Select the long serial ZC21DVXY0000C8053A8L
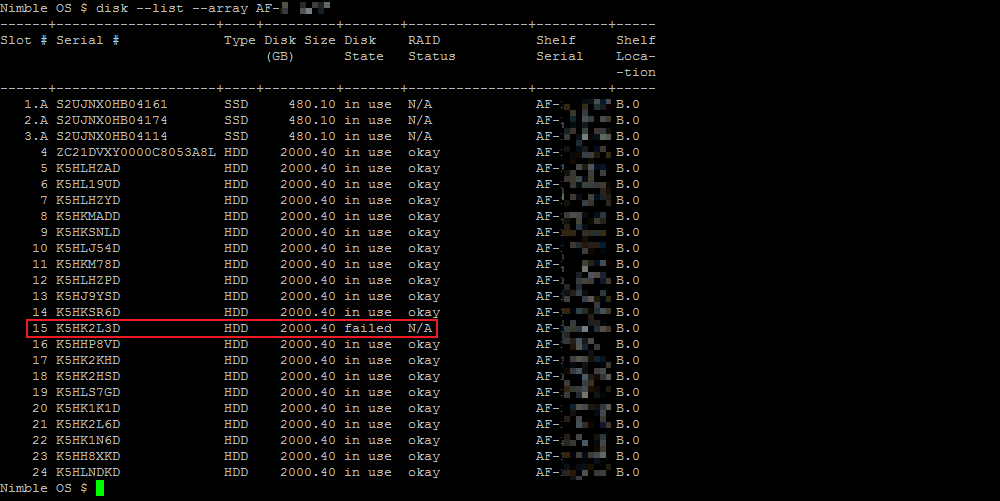 [136, 152]
